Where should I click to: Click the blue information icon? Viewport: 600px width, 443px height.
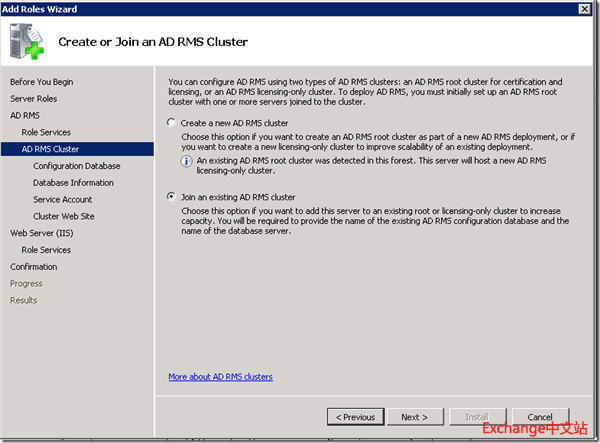187,161
